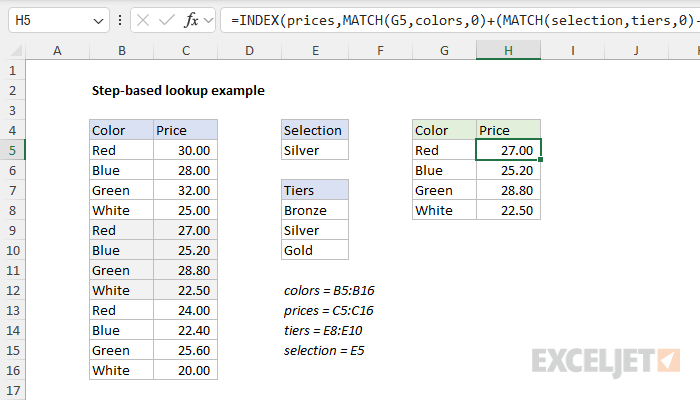Click the price cell 20.00
The image size is (700, 400).
(186, 371)
